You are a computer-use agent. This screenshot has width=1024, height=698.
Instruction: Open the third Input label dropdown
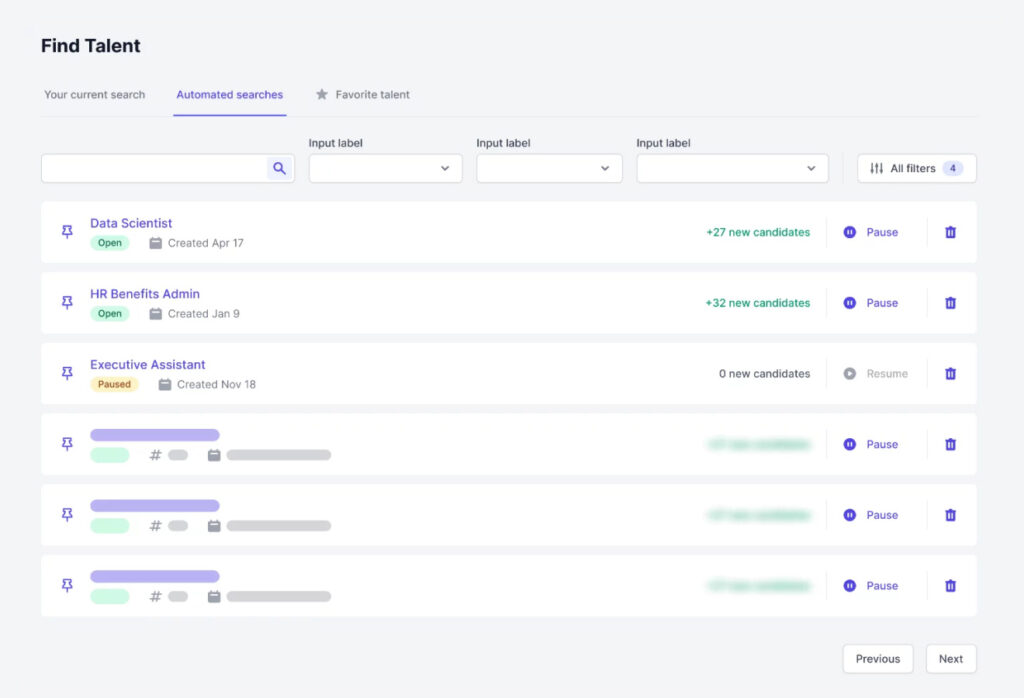pyautogui.click(x=732, y=169)
